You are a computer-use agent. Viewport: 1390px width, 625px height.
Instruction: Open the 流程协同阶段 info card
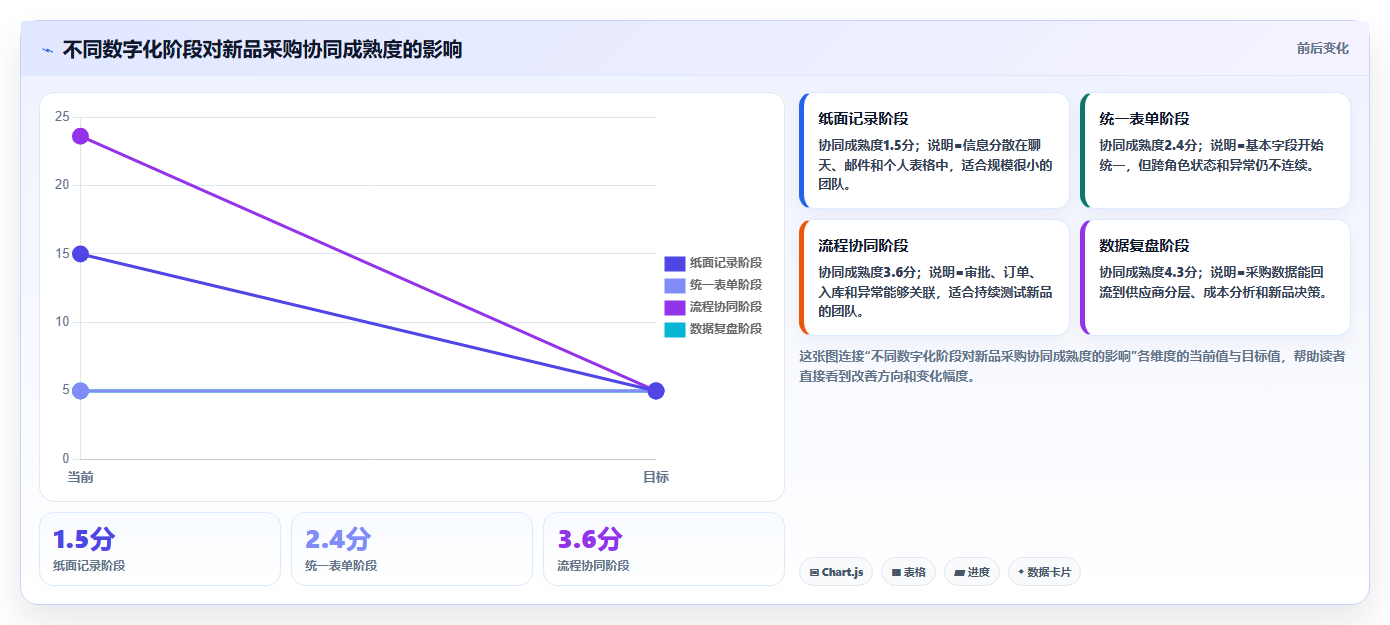point(934,277)
